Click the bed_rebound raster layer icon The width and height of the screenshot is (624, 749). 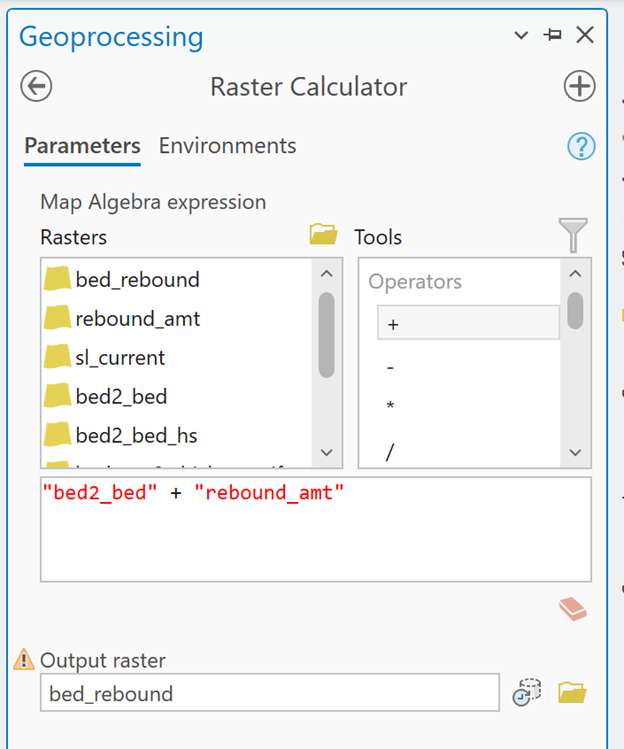click(57, 279)
